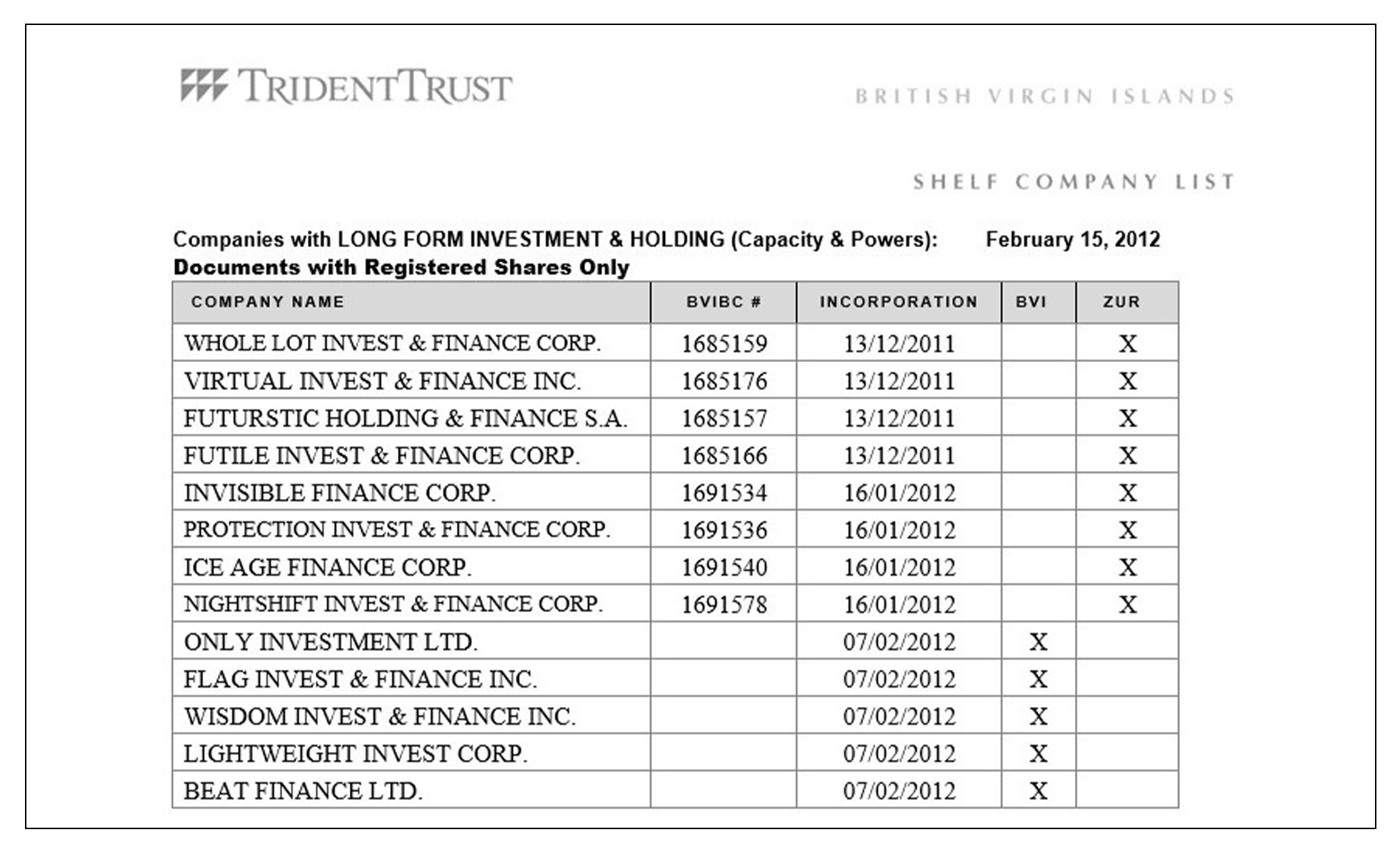Click the Trident Trust logo icon
Screen dimensions: 1400x857
point(204,86)
